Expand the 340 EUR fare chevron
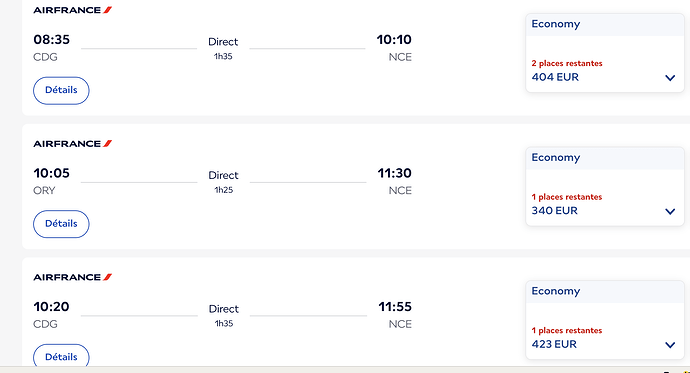The image size is (690, 373). point(670,212)
